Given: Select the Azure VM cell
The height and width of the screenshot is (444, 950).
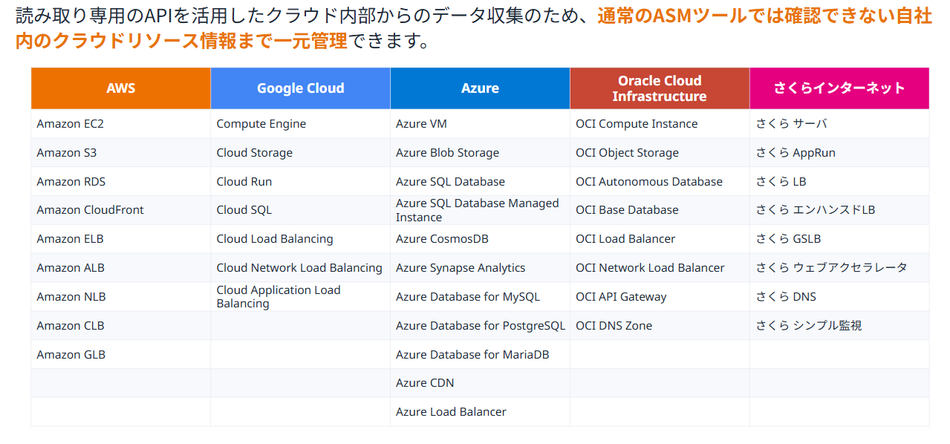Looking at the screenshot, I should 480,124.
